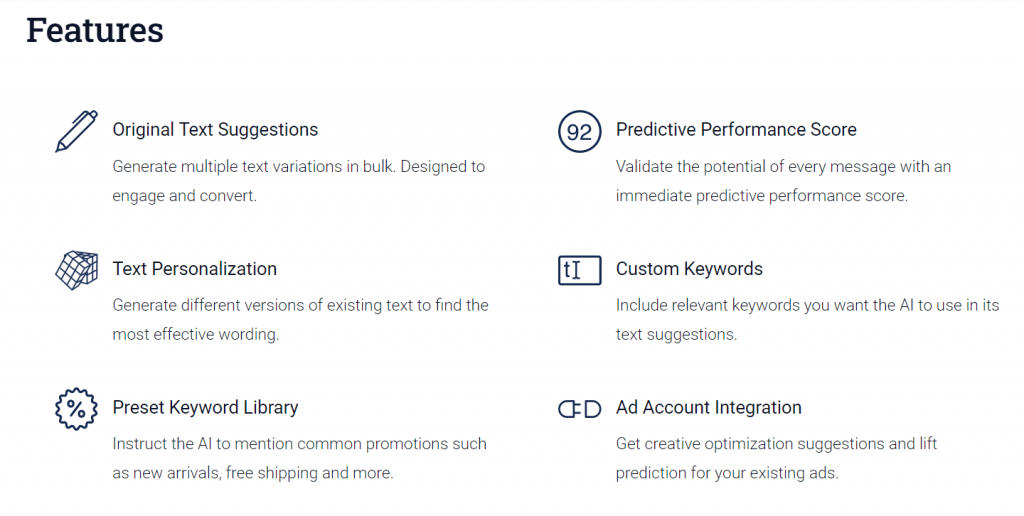This screenshot has height=516, width=1024.
Task: Click the percent badge Preset Keyword icon
Action: [x=76, y=409]
